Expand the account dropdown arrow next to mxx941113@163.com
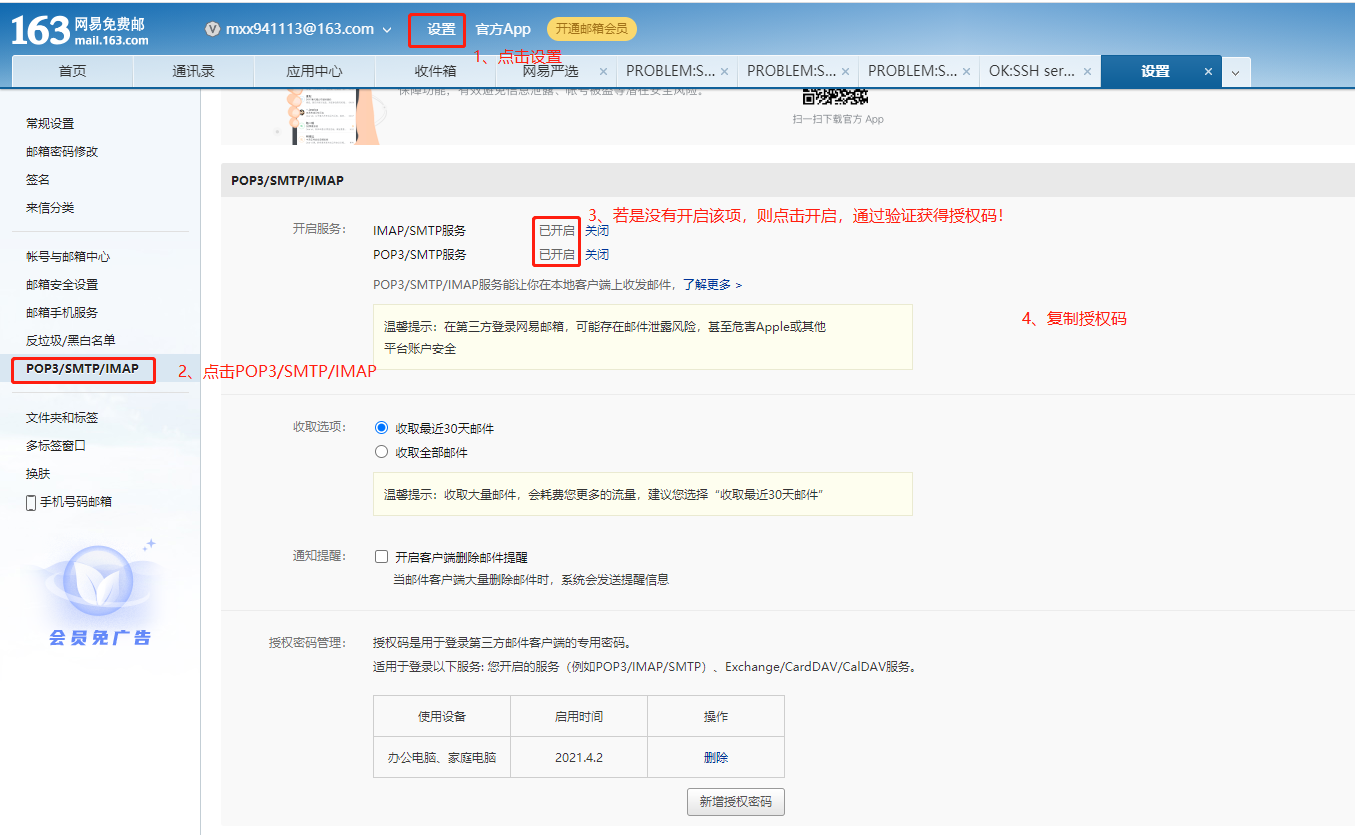Image resolution: width=1355 pixels, height=835 pixels. [387, 30]
